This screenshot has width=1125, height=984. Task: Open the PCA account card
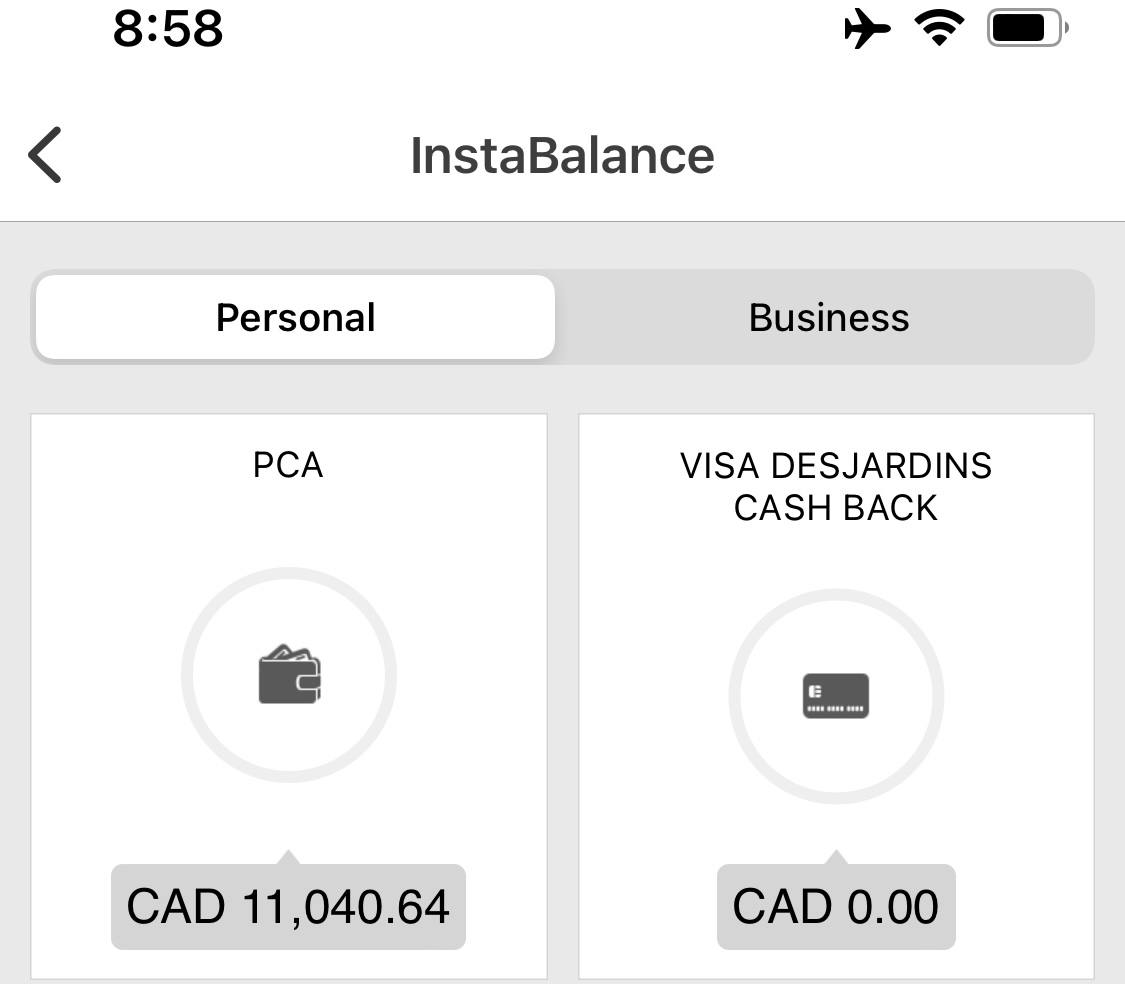coord(289,696)
